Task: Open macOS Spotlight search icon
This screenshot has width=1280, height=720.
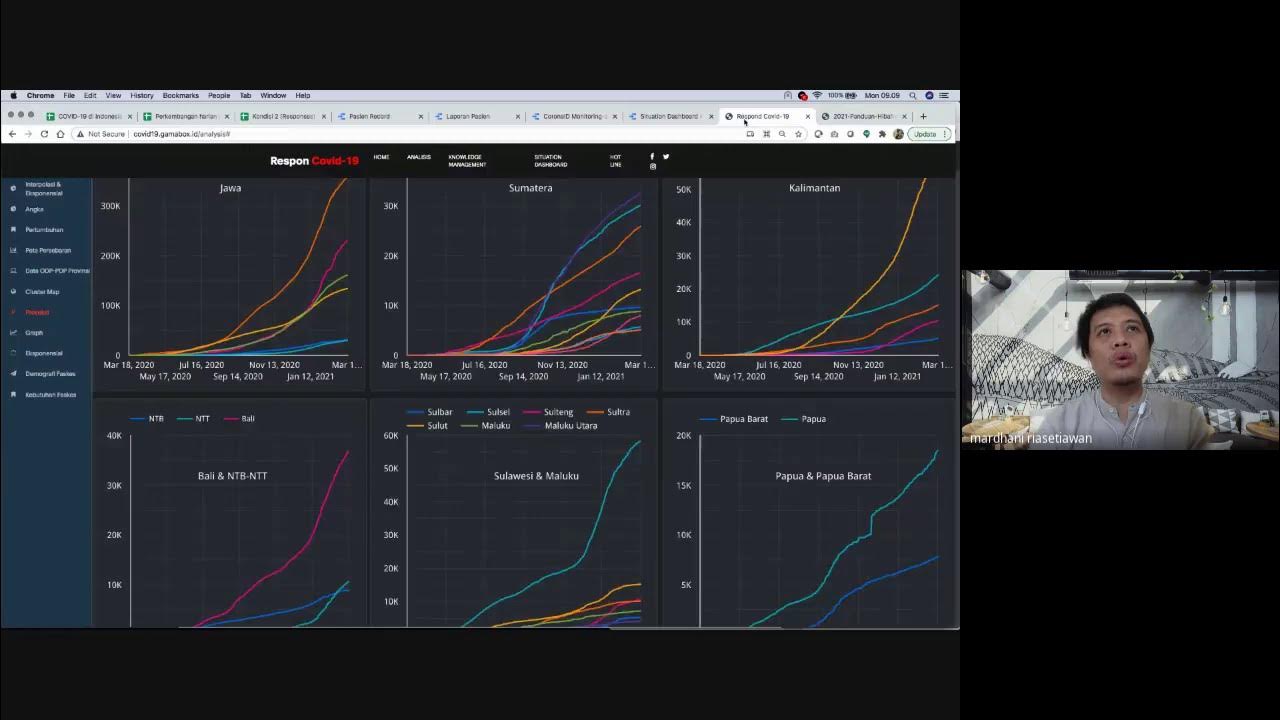Action: pyautogui.click(x=913, y=95)
